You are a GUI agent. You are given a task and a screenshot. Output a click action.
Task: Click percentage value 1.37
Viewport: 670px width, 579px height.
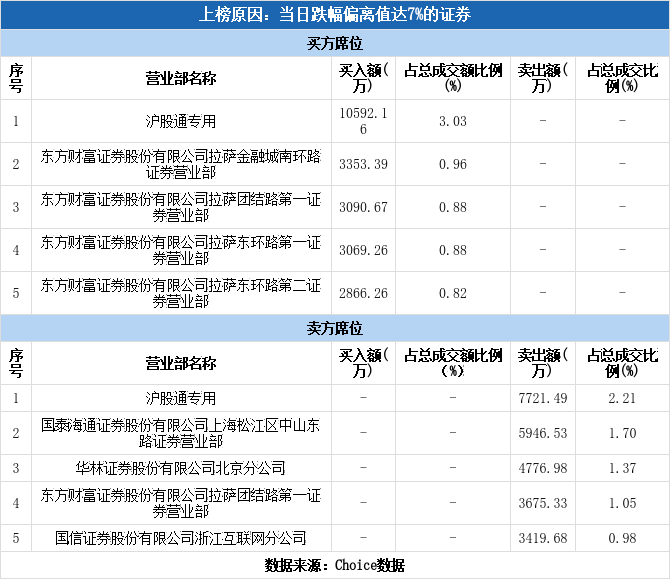(x=622, y=468)
